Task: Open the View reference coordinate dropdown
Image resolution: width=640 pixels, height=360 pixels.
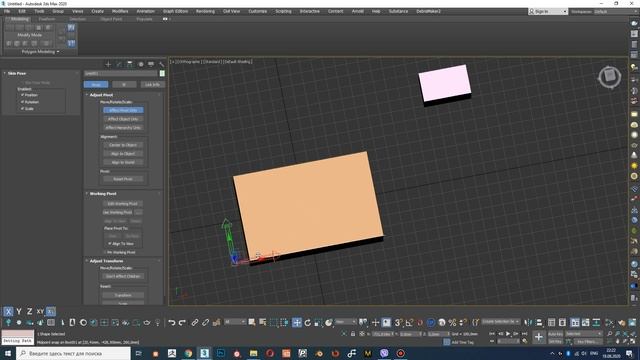Action: (346, 322)
